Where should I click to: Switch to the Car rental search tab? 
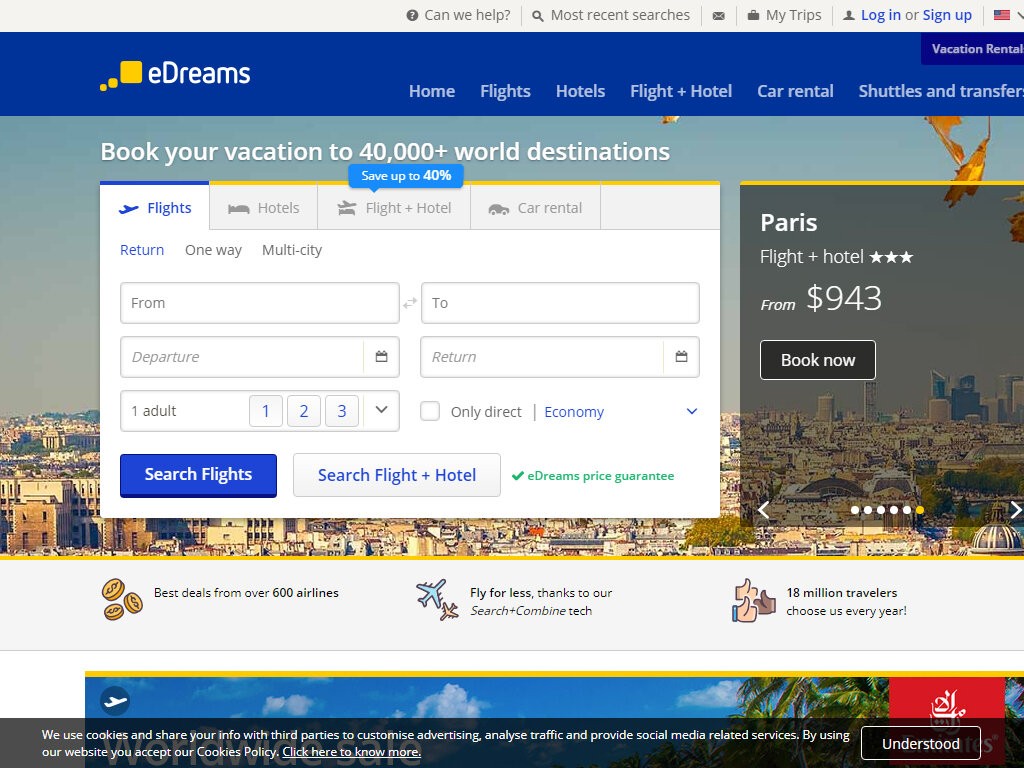pos(536,208)
